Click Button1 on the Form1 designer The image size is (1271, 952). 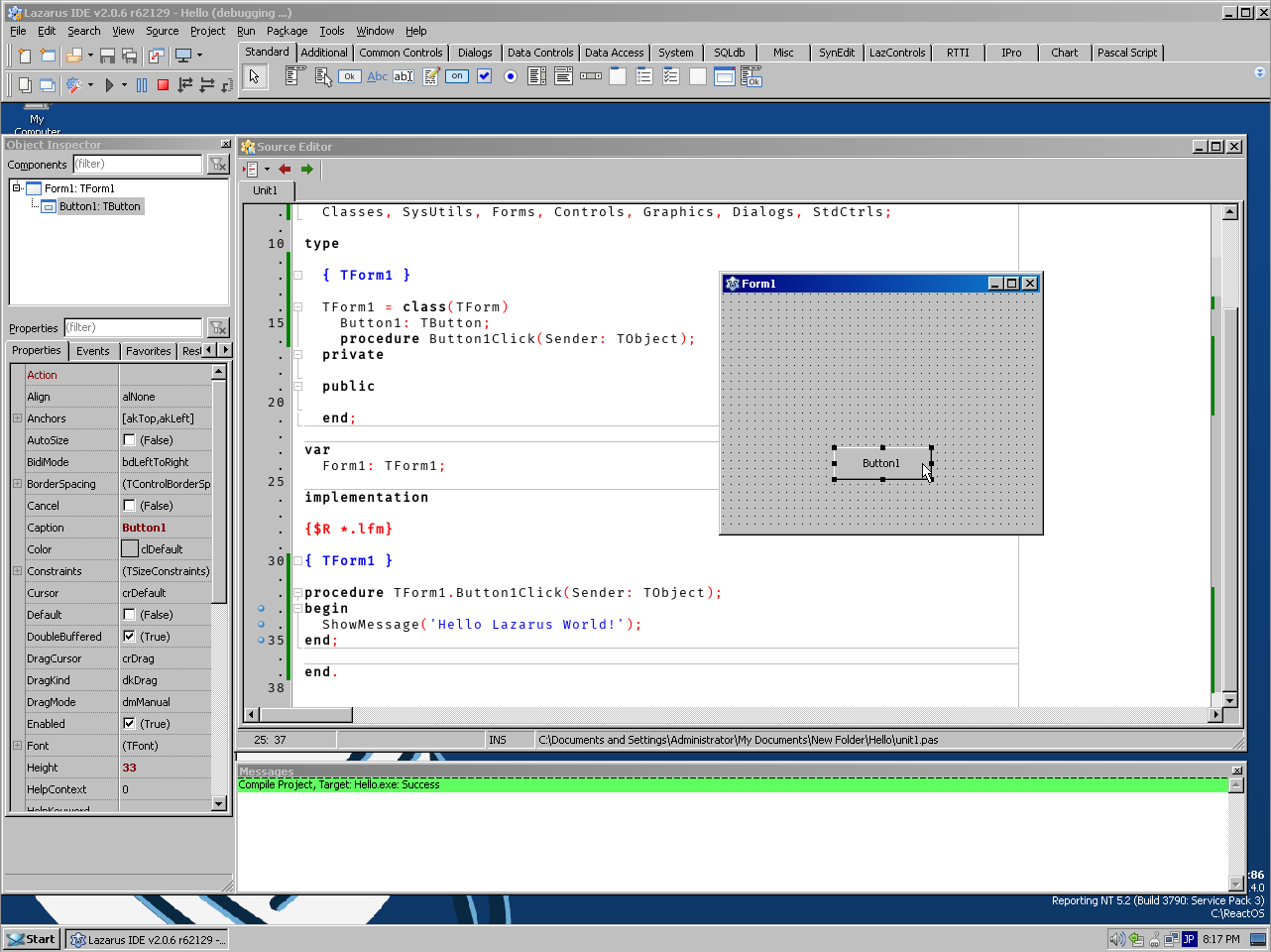pyautogui.click(x=881, y=463)
